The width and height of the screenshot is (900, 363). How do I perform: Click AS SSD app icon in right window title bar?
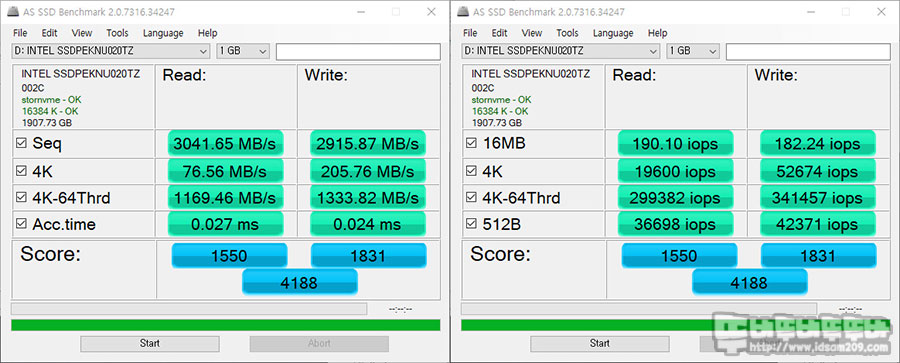463,12
